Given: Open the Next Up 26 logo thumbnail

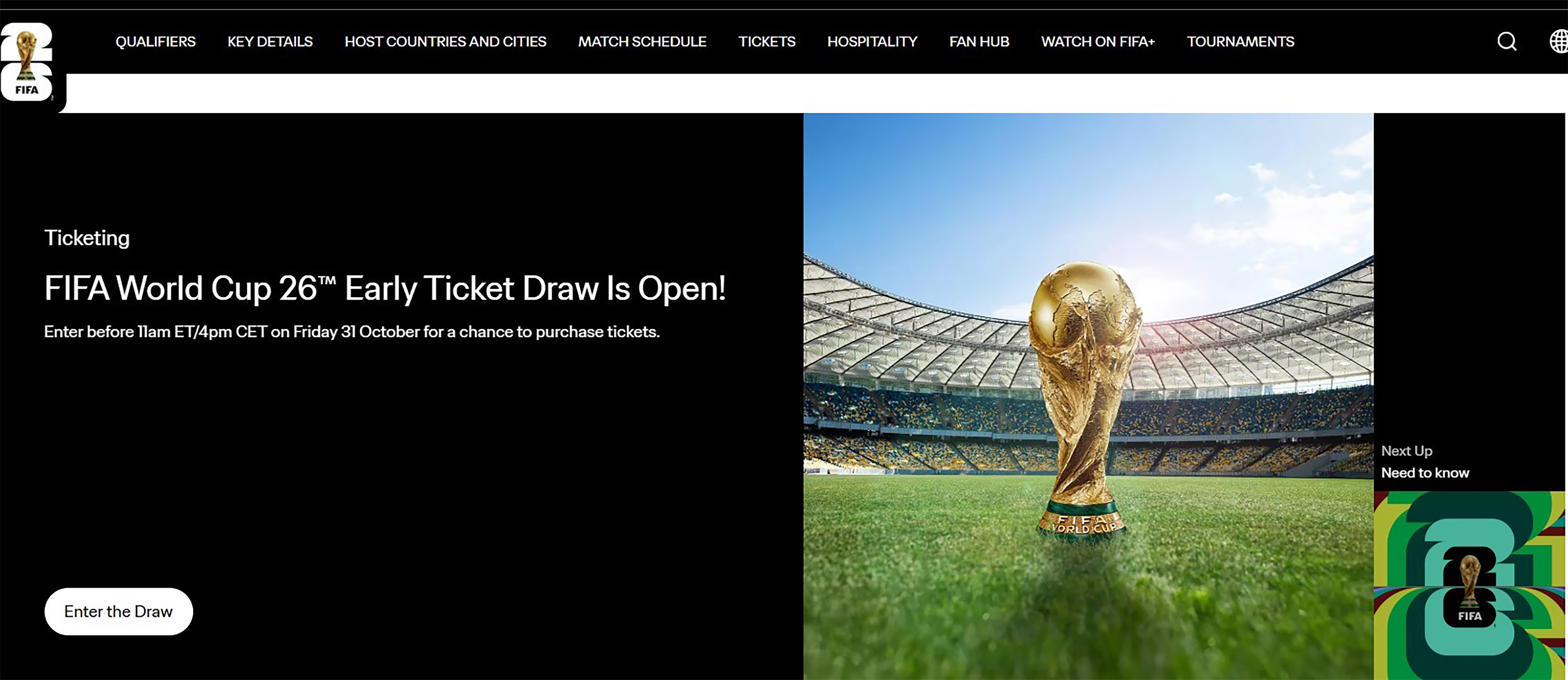Looking at the screenshot, I should [x=1469, y=586].
